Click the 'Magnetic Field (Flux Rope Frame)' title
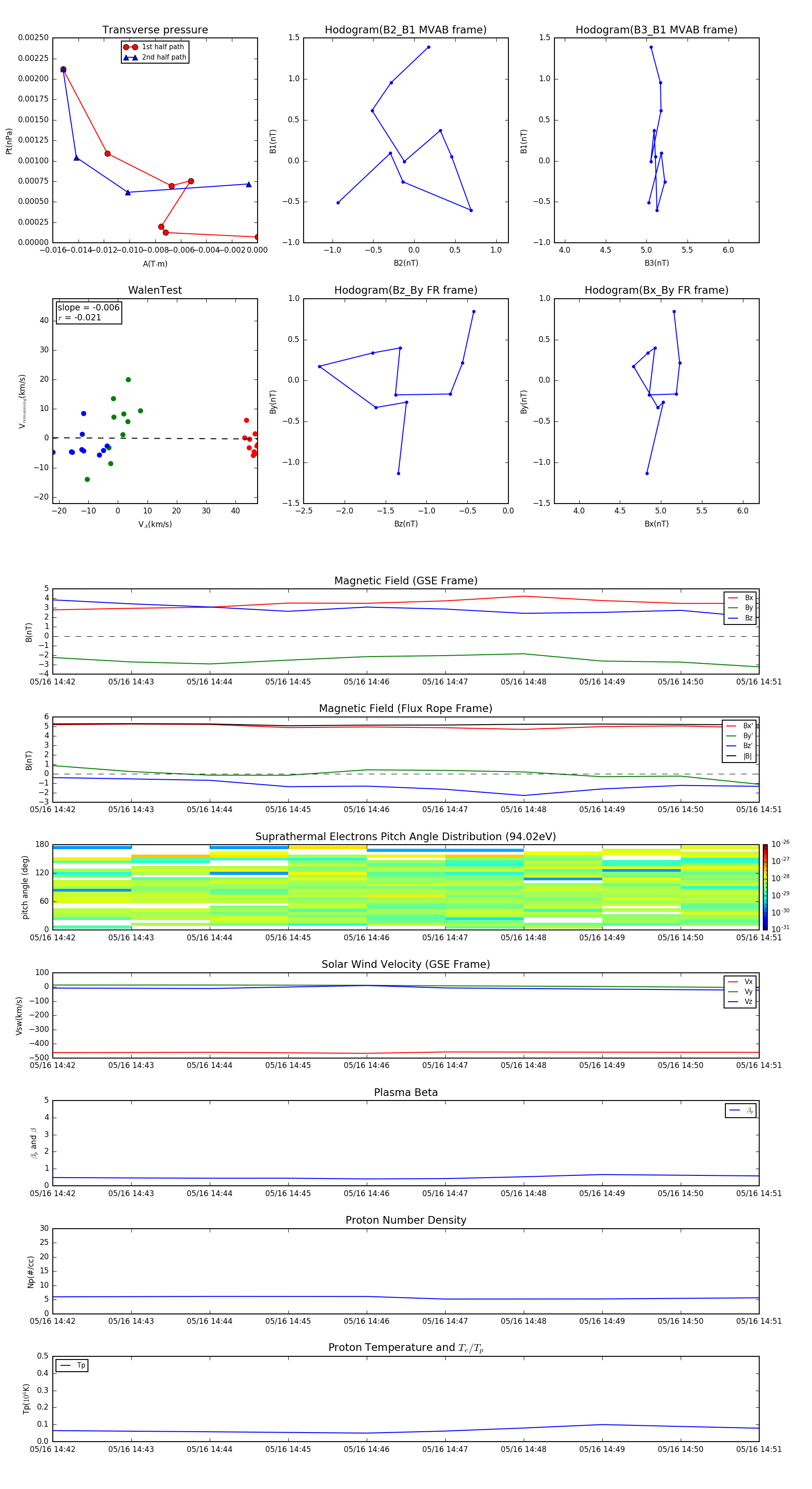 [406, 709]
